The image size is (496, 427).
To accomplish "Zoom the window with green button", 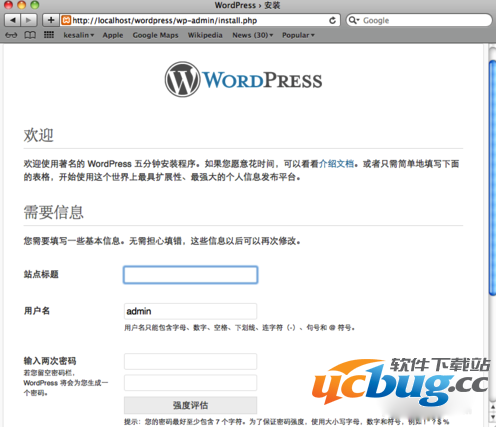I will 35,5.
